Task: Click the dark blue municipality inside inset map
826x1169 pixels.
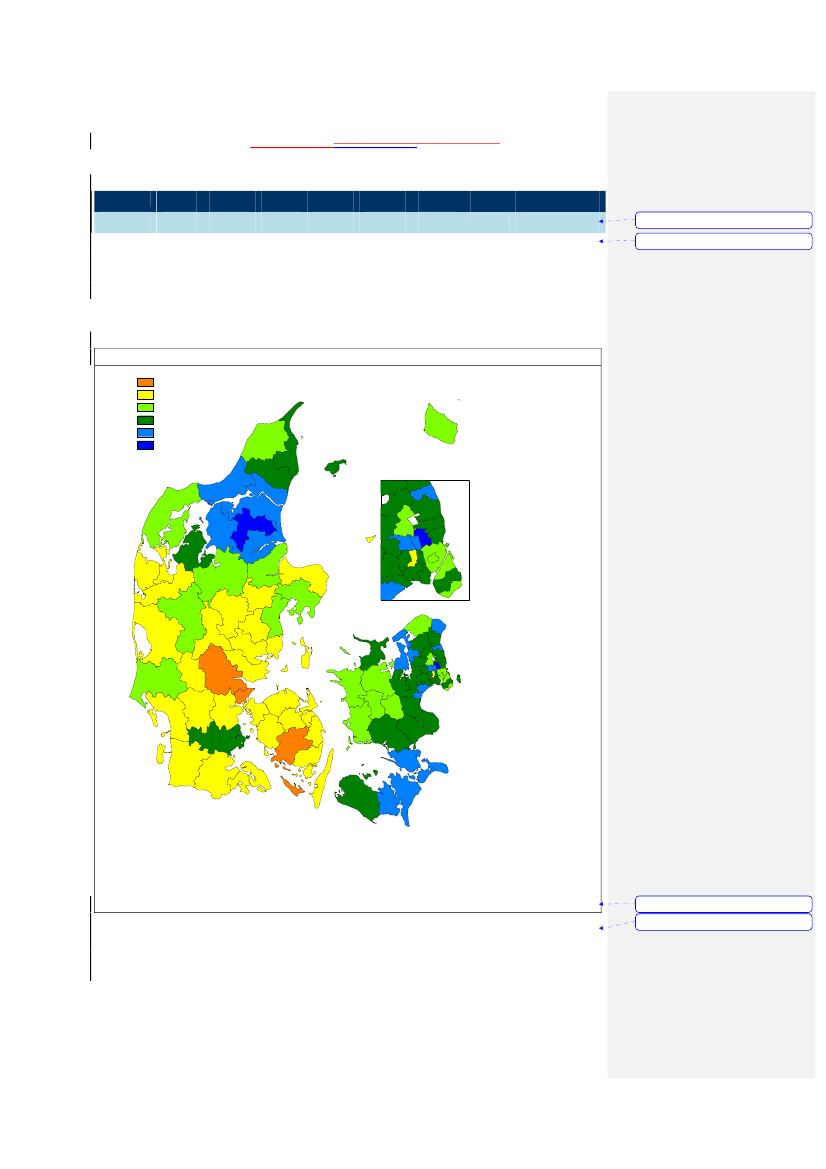Action: pyautogui.click(x=422, y=538)
